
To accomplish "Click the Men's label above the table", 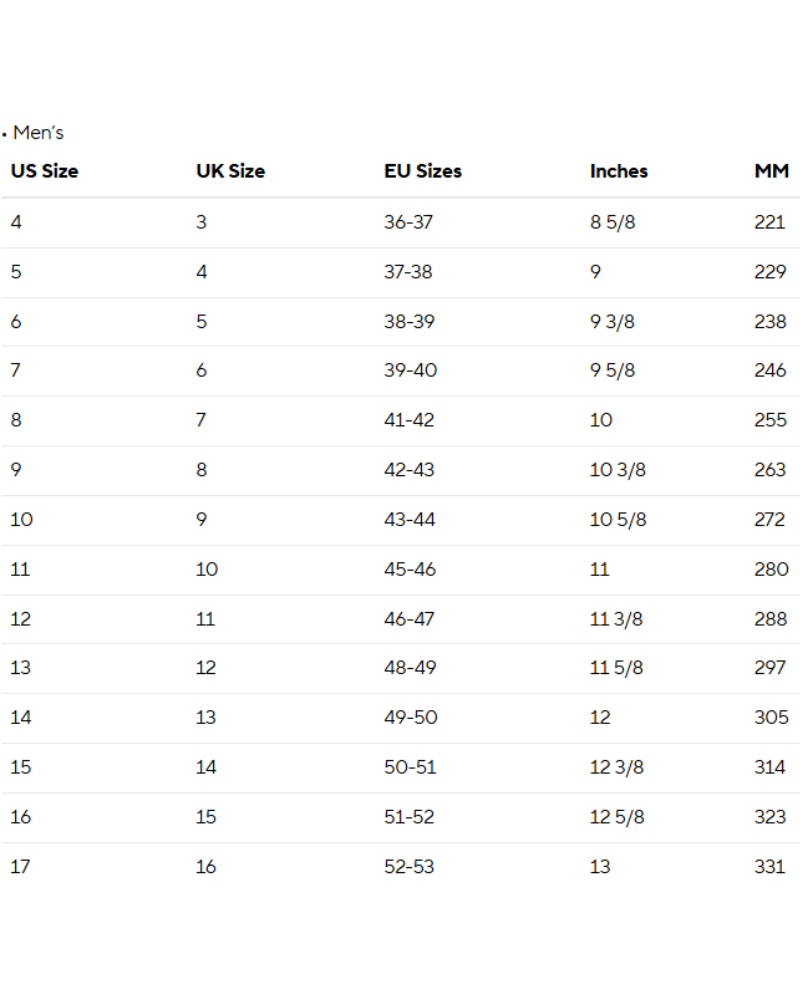I will coord(38,132).
